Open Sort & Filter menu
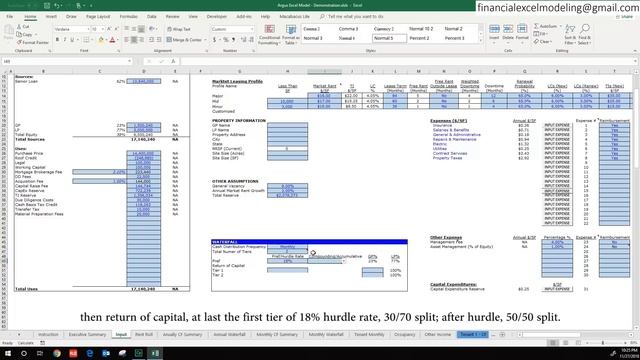 [x=570, y=34]
